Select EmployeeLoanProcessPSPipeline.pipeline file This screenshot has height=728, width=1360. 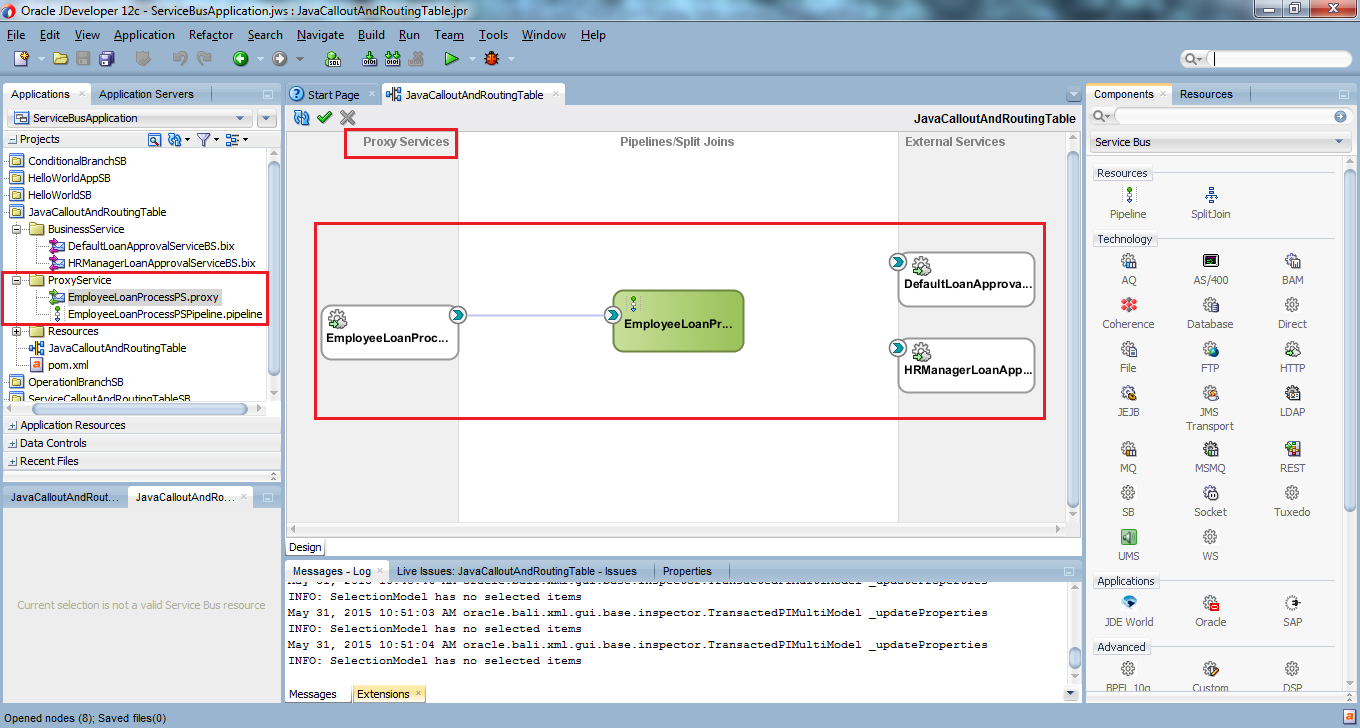[x=165, y=314]
